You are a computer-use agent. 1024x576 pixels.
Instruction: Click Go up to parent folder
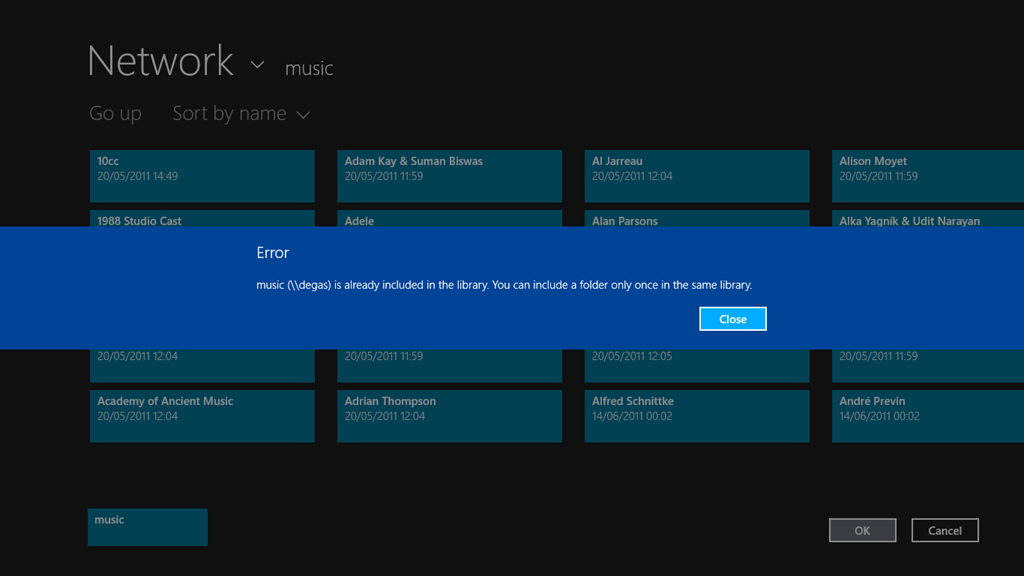(115, 114)
